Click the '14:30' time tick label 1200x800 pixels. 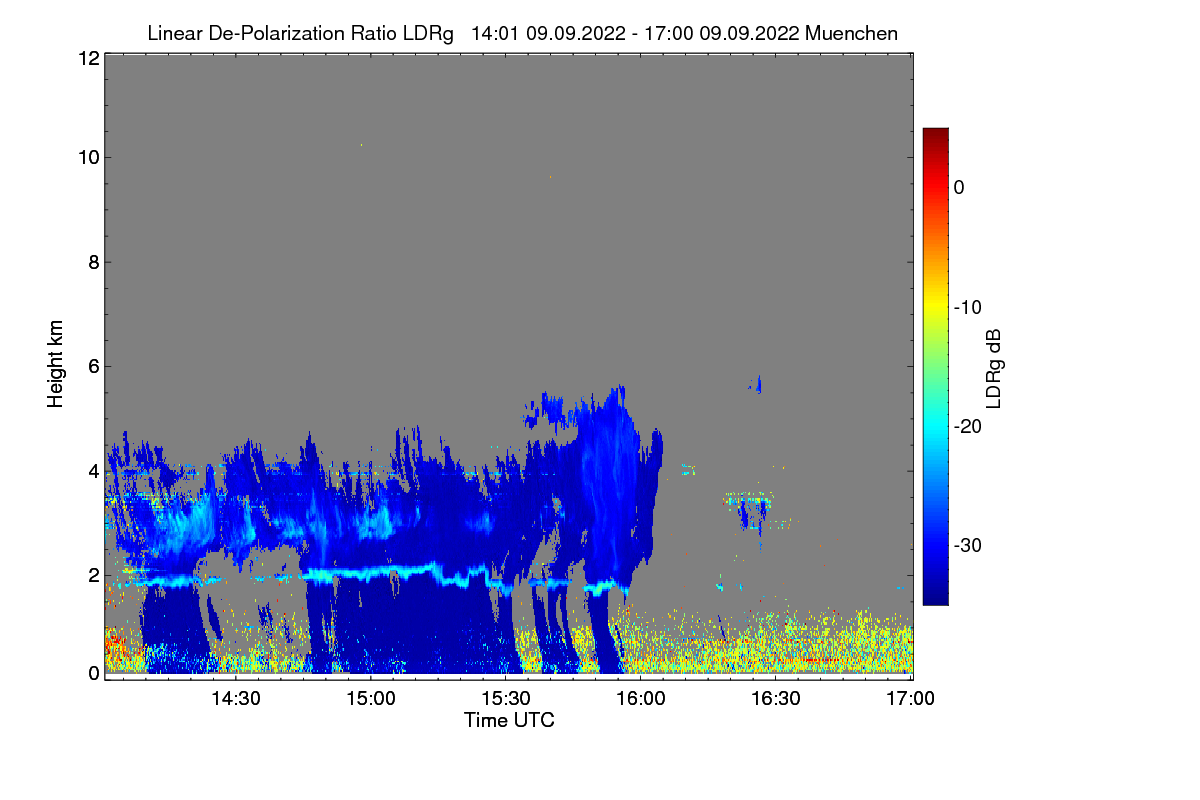coord(235,698)
